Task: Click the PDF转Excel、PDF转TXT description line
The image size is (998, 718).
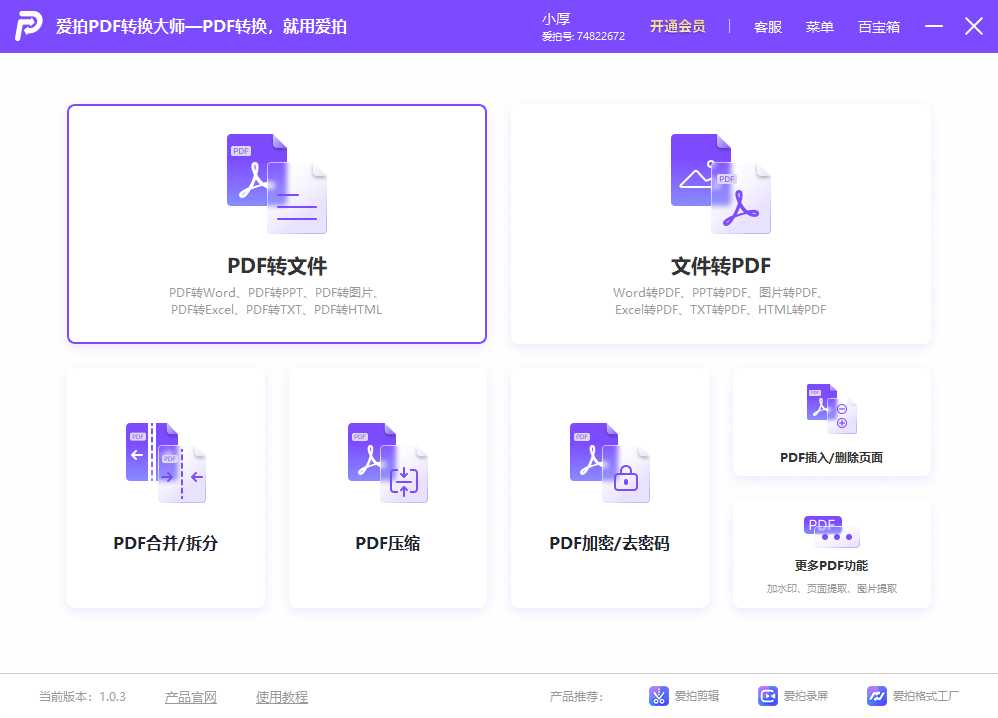Action: tap(276, 310)
